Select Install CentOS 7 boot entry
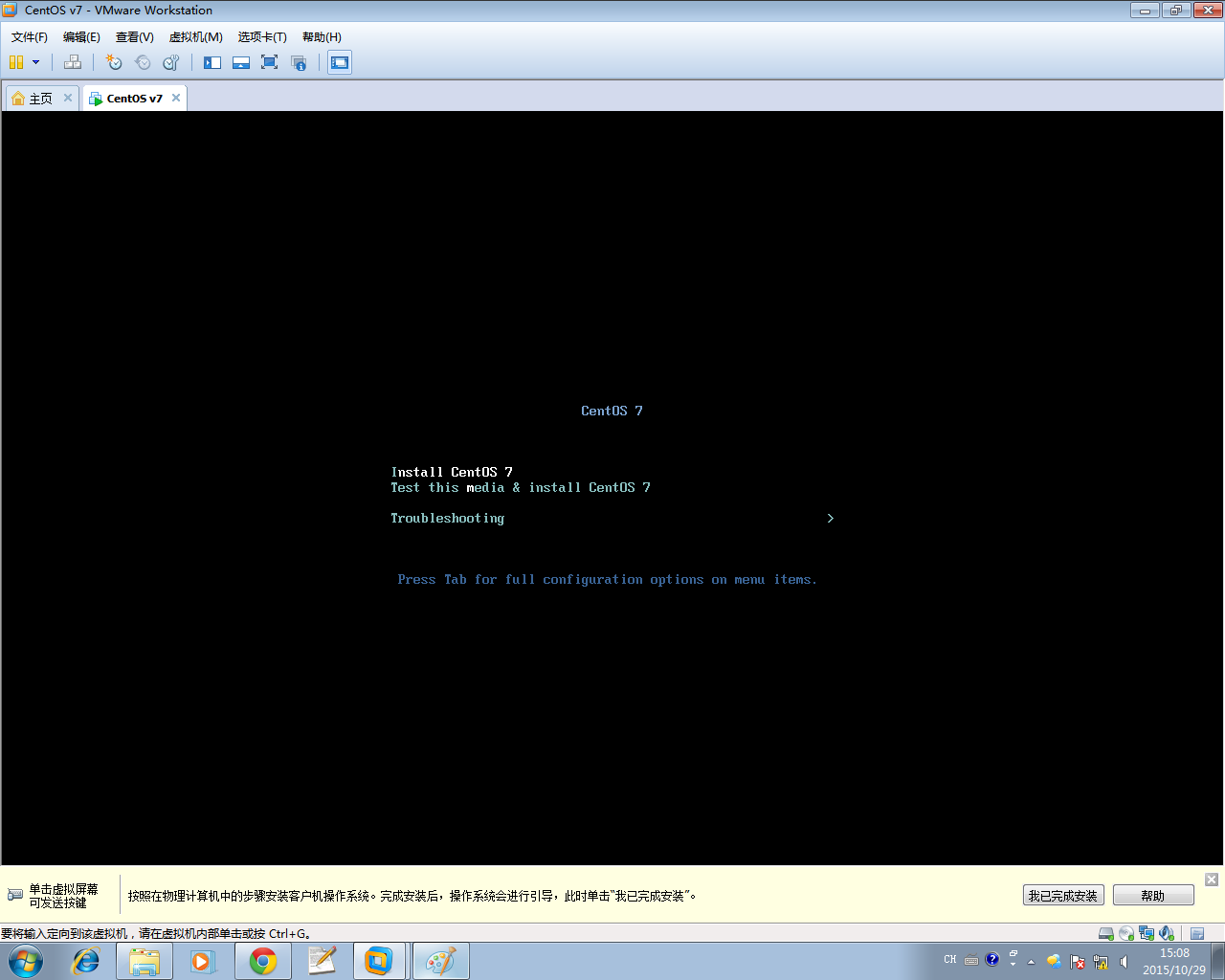Image resolution: width=1225 pixels, height=980 pixels. (452, 472)
